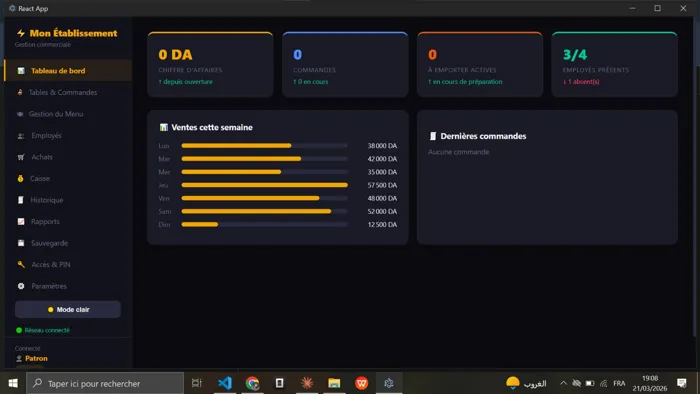Focus the Windows taskbar search field
700x394 pixels.
[105, 383]
